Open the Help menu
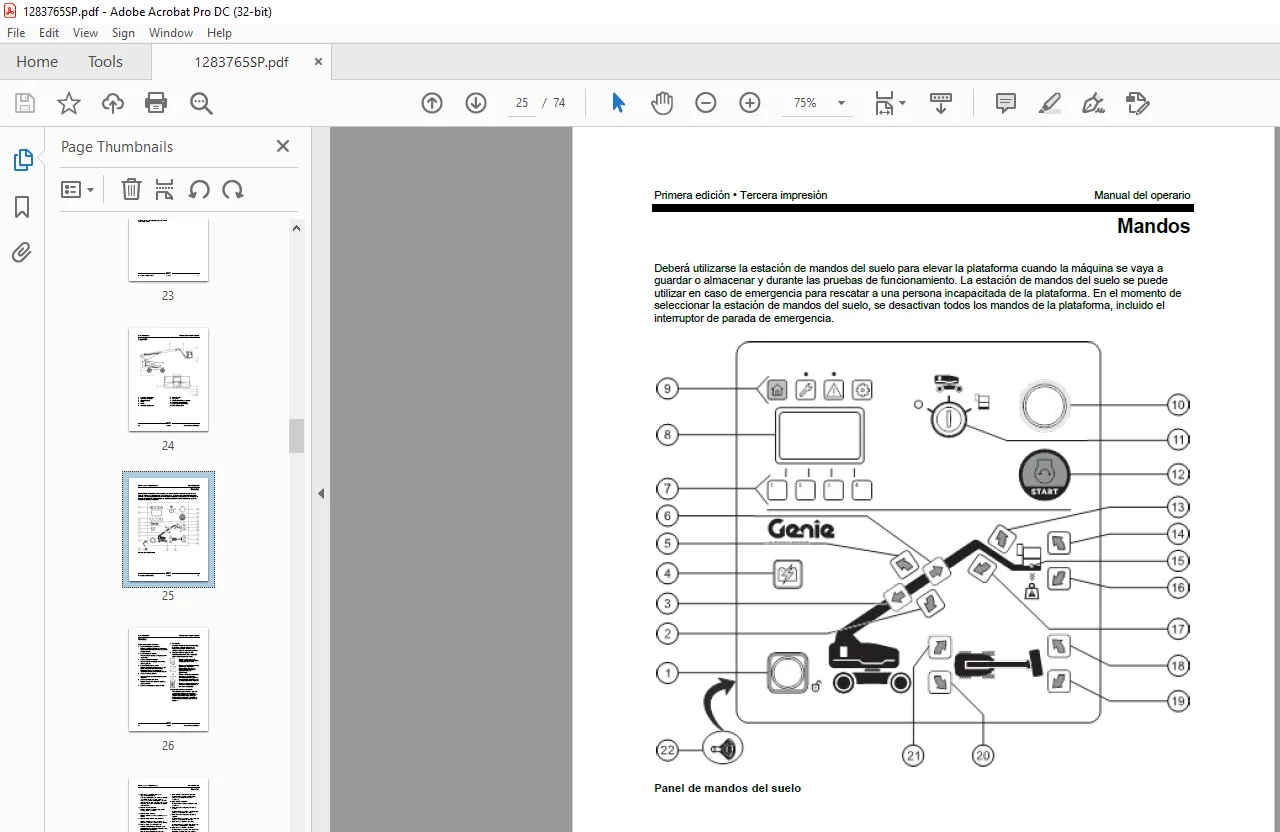Viewport: 1280px width, 832px height. pos(219,33)
